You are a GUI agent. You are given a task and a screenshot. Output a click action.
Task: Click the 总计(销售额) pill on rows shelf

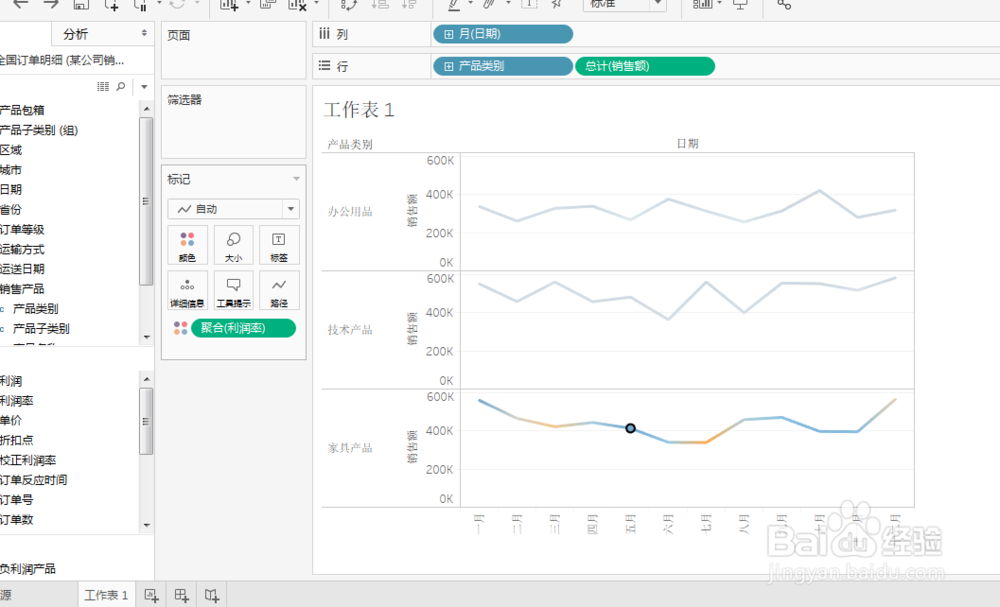coord(645,66)
